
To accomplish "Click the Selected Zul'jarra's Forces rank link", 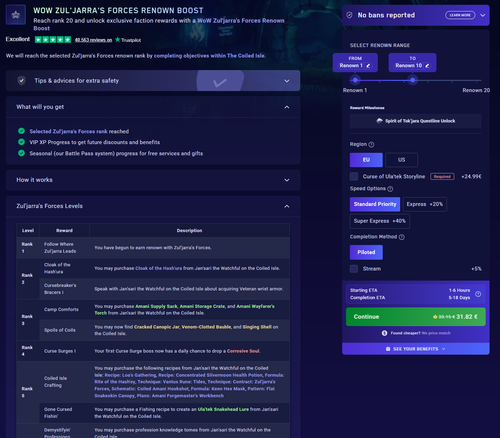I will click(x=68, y=131).
